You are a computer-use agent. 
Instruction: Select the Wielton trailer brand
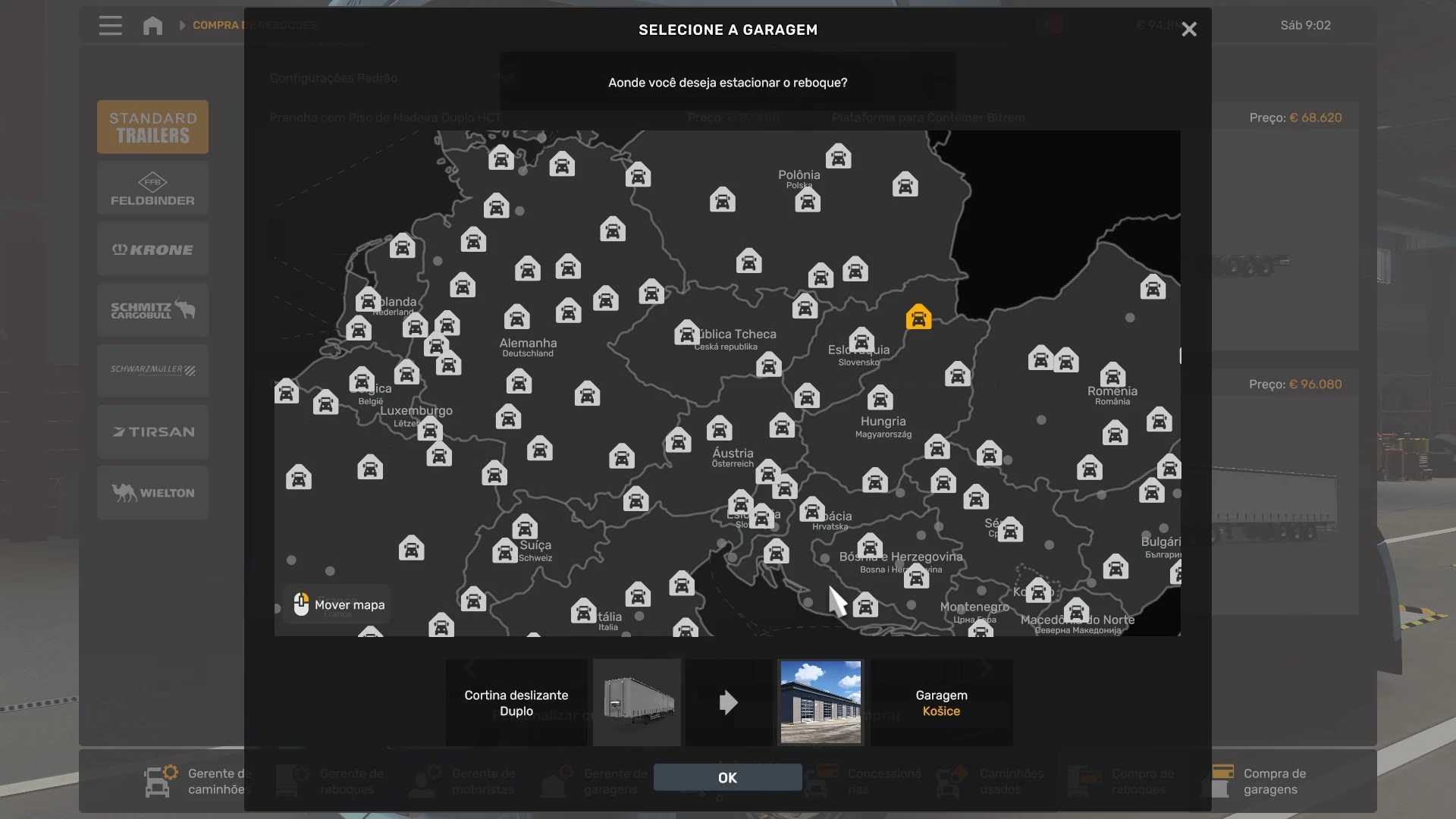pos(152,493)
